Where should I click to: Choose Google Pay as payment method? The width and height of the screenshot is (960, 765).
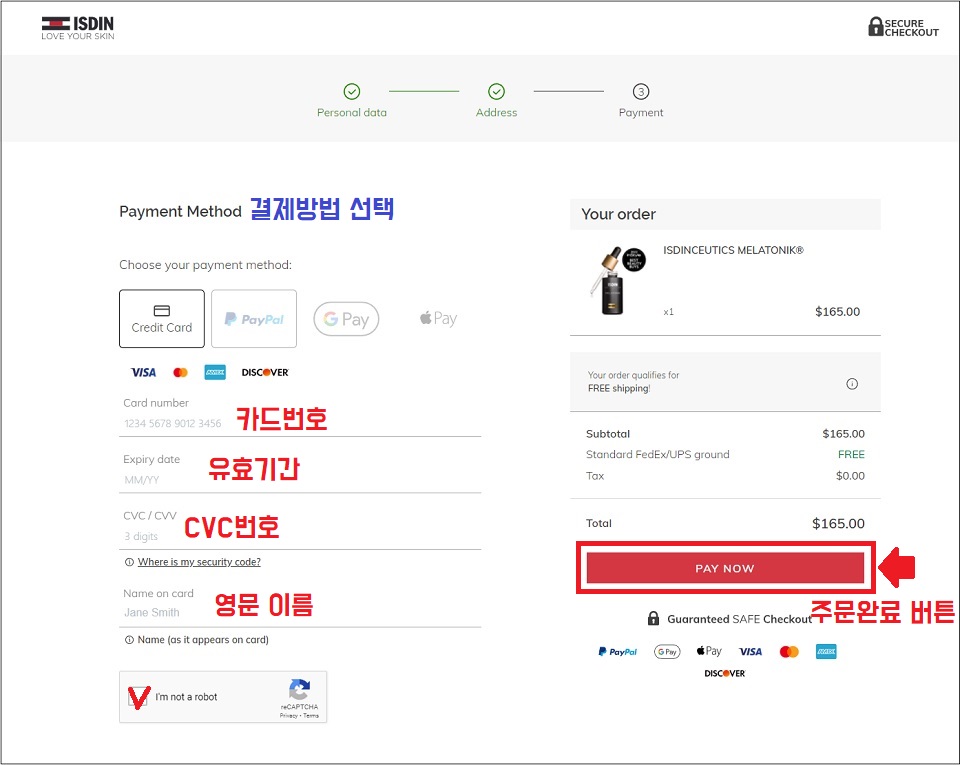pos(346,319)
